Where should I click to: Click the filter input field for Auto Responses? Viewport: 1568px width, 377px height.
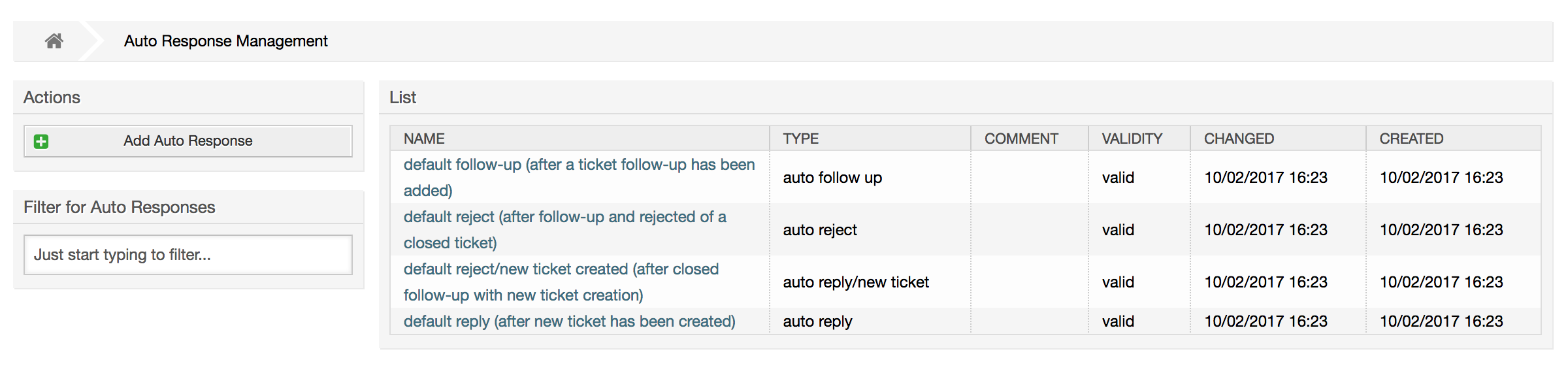[187, 254]
